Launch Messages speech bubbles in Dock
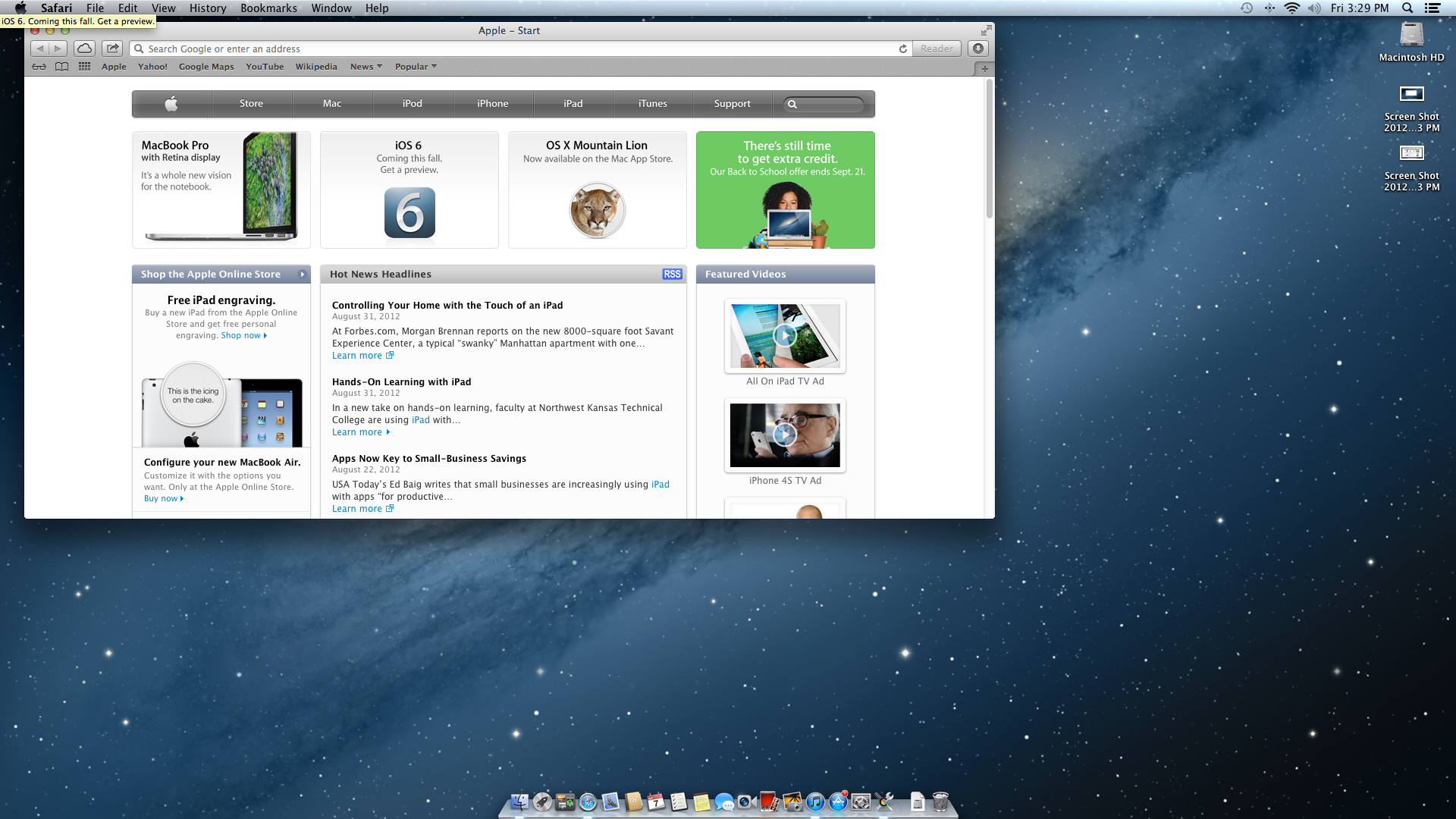Screen dimensions: 1456x819 click(x=724, y=802)
